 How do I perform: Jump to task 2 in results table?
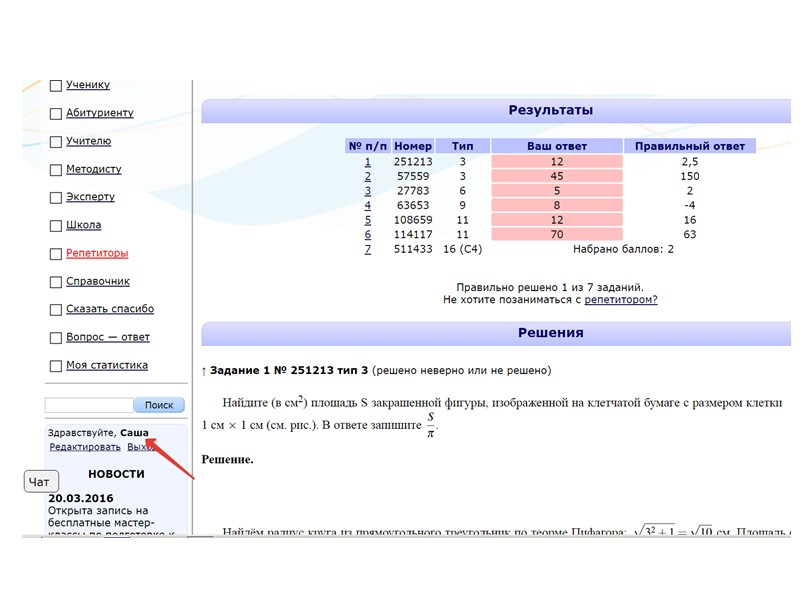(x=367, y=177)
